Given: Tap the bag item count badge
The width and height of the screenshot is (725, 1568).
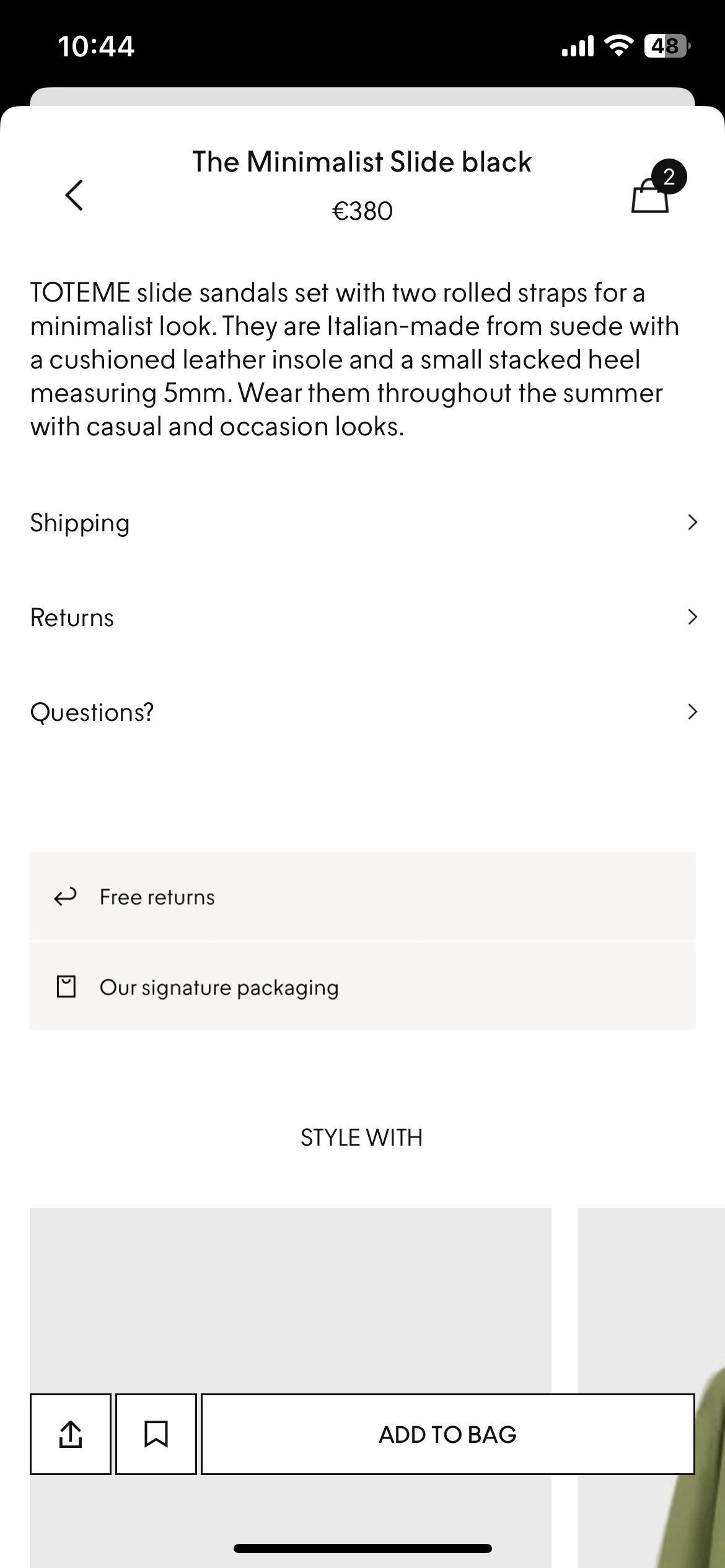Looking at the screenshot, I should [669, 177].
